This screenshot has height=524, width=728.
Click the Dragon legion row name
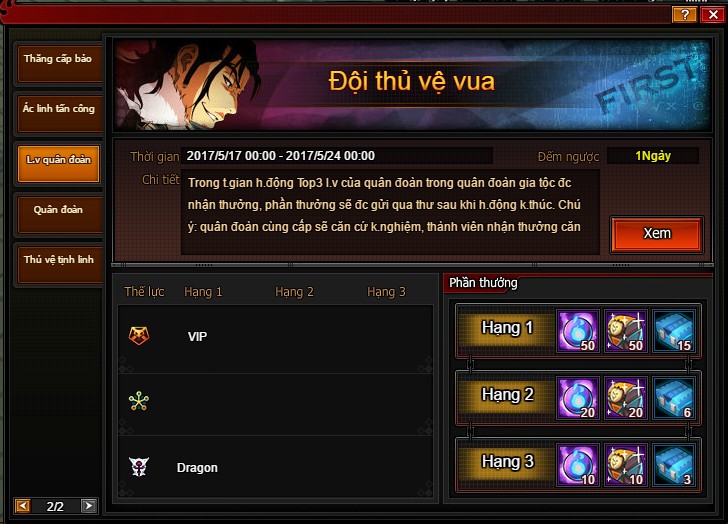197,468
